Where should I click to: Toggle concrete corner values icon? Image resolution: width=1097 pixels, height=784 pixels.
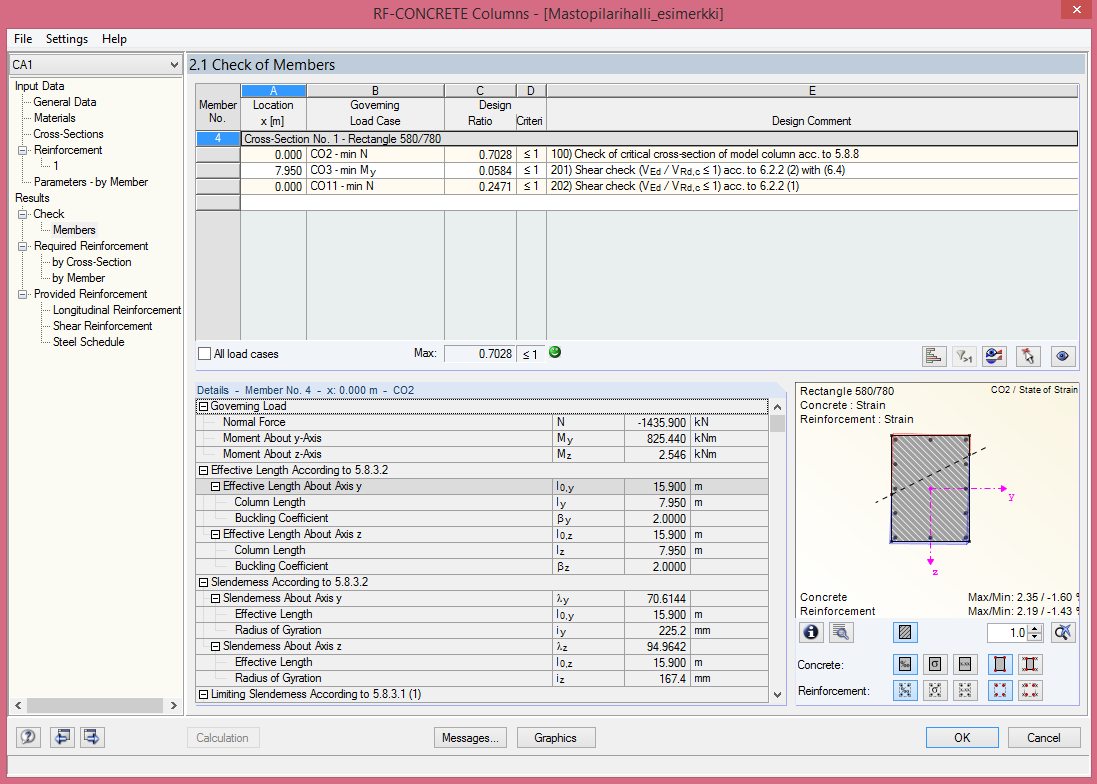(1030, 664)
